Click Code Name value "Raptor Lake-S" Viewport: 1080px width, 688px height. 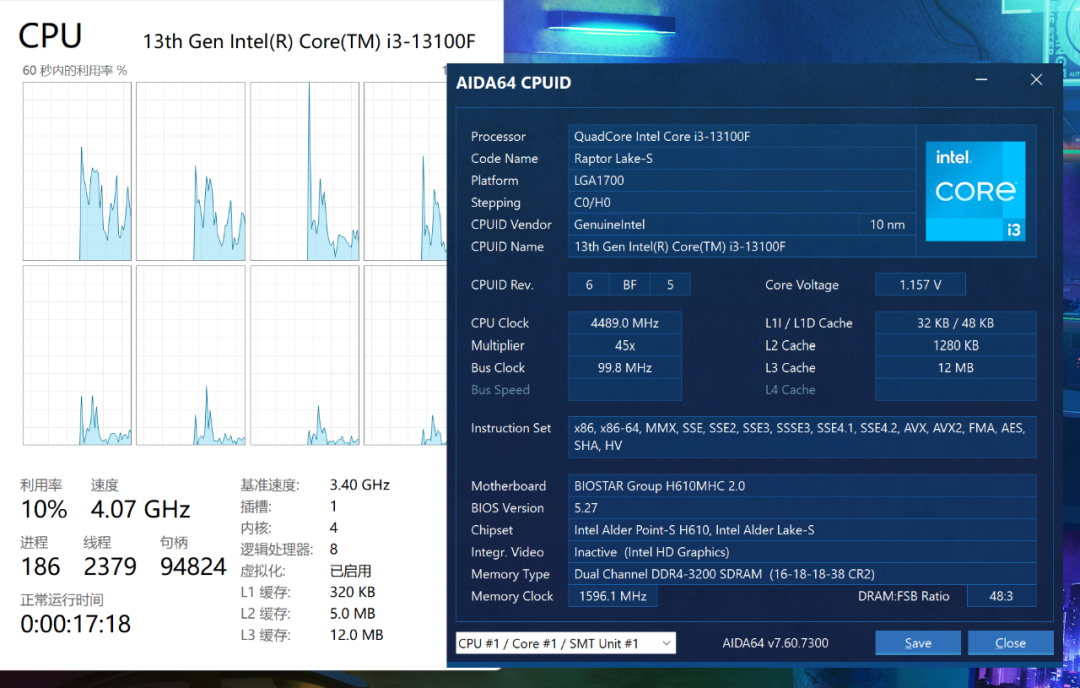(x=742, y=158)
